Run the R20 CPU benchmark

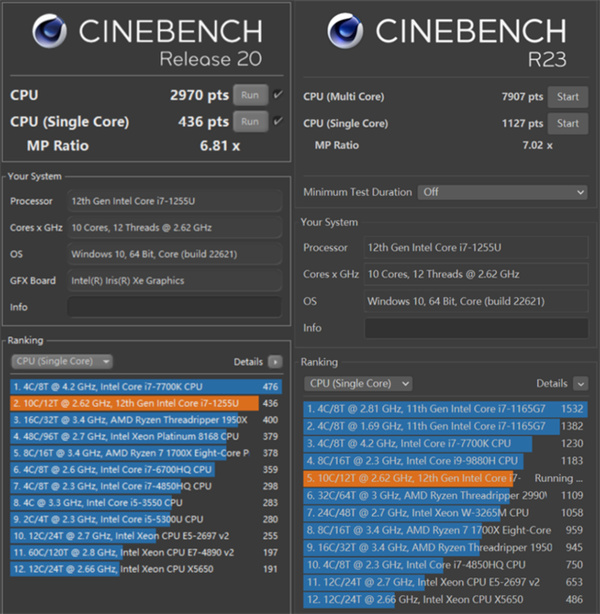coord(251,95)
